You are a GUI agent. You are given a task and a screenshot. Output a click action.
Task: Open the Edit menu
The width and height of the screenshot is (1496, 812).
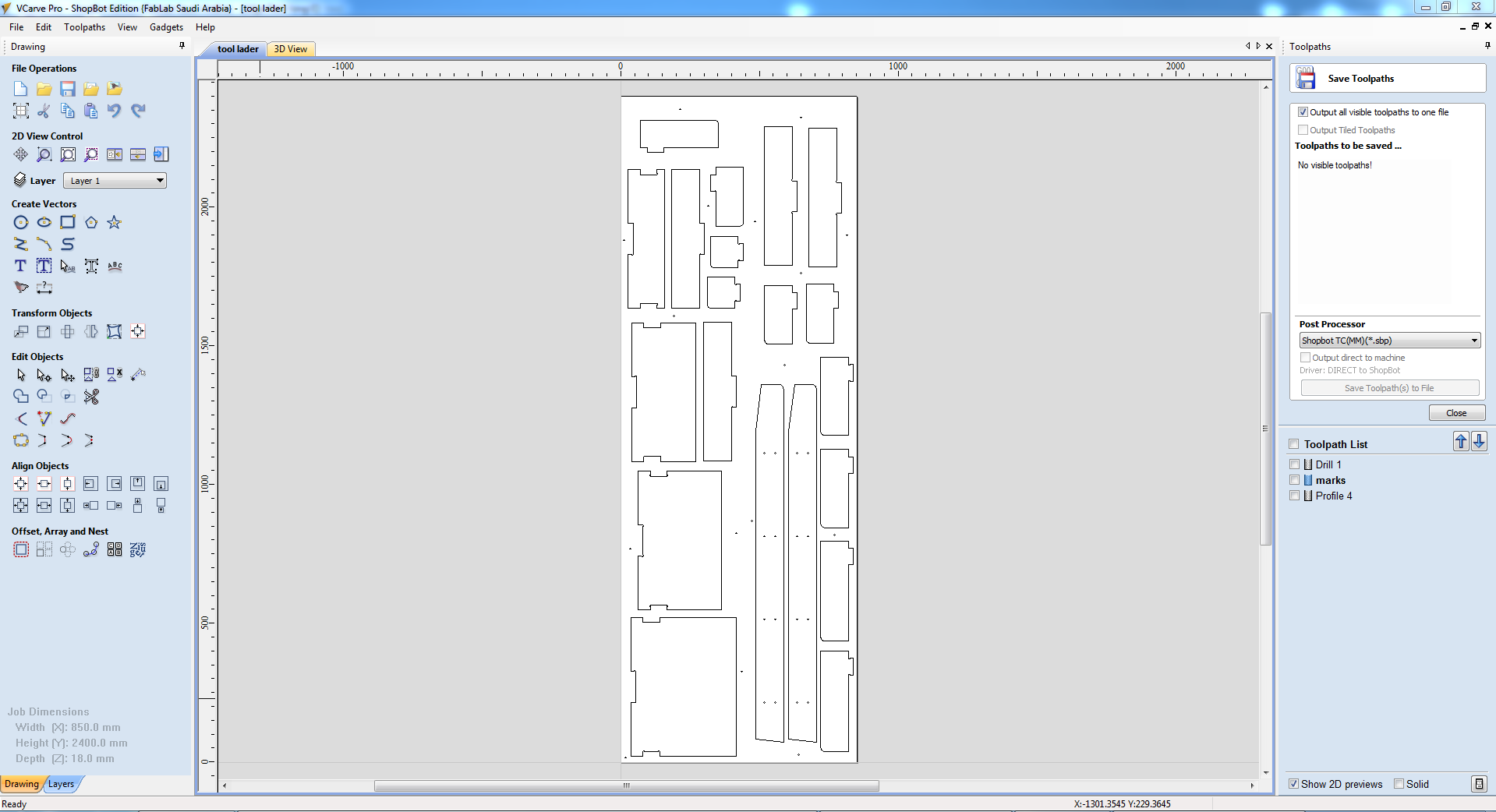(x=44, y=27)
